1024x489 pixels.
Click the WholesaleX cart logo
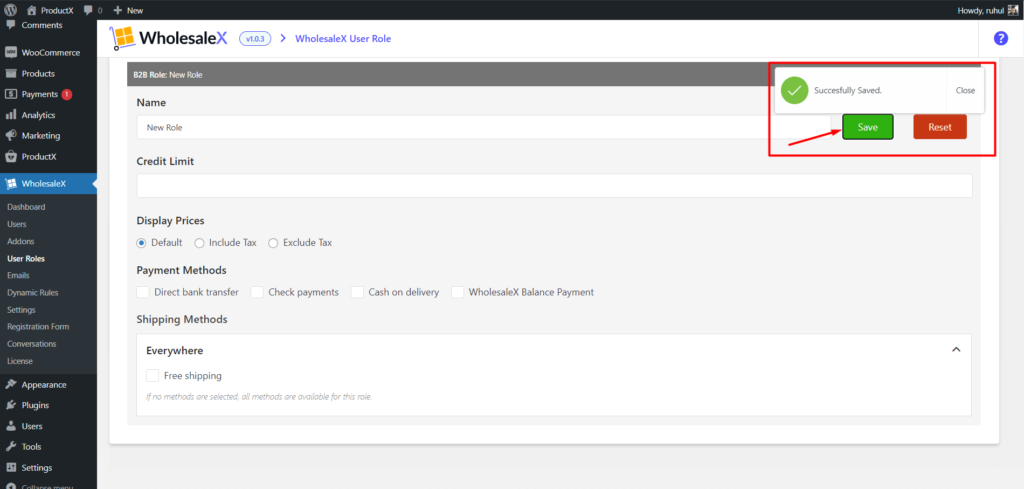click(x=121, y=39)
